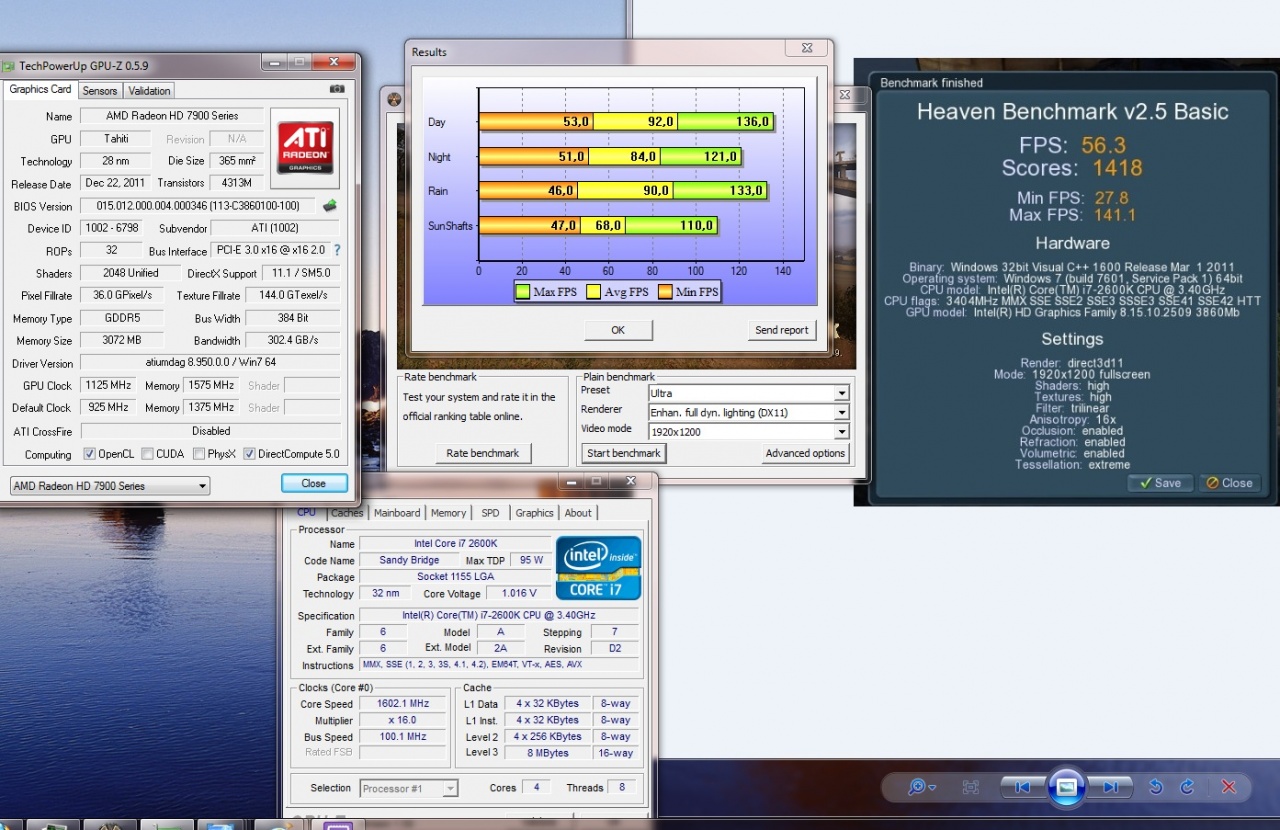Screen dimensions: 1280x830
Task: Click the Start benchmark button
Action: (624, 453)
